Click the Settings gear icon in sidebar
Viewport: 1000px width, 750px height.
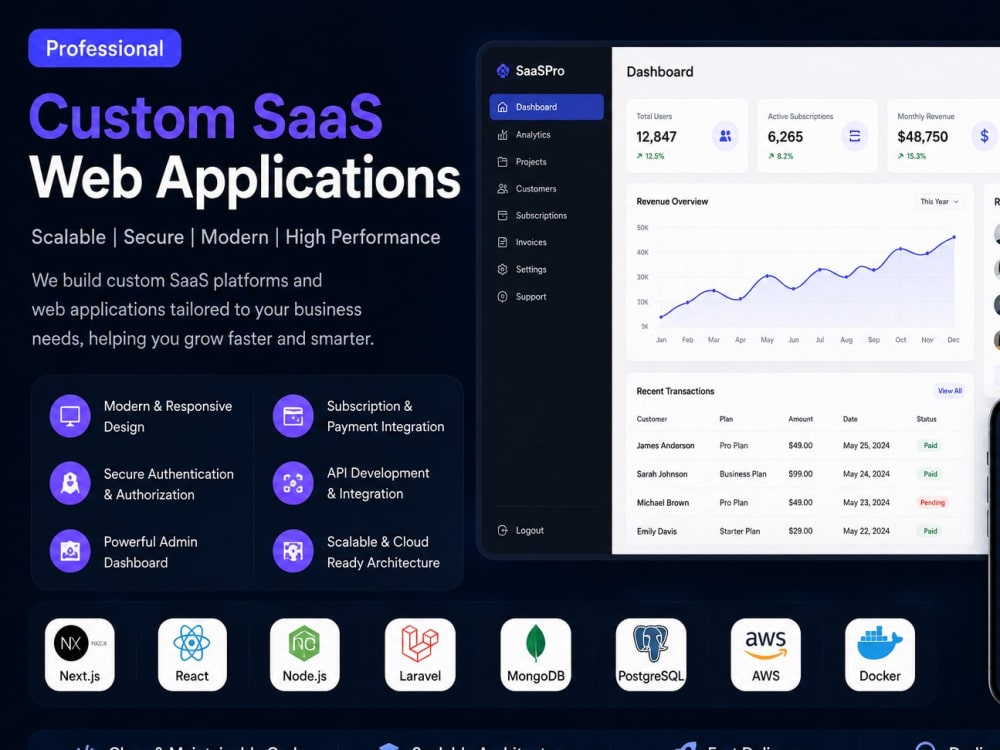[x=503, y=269]
